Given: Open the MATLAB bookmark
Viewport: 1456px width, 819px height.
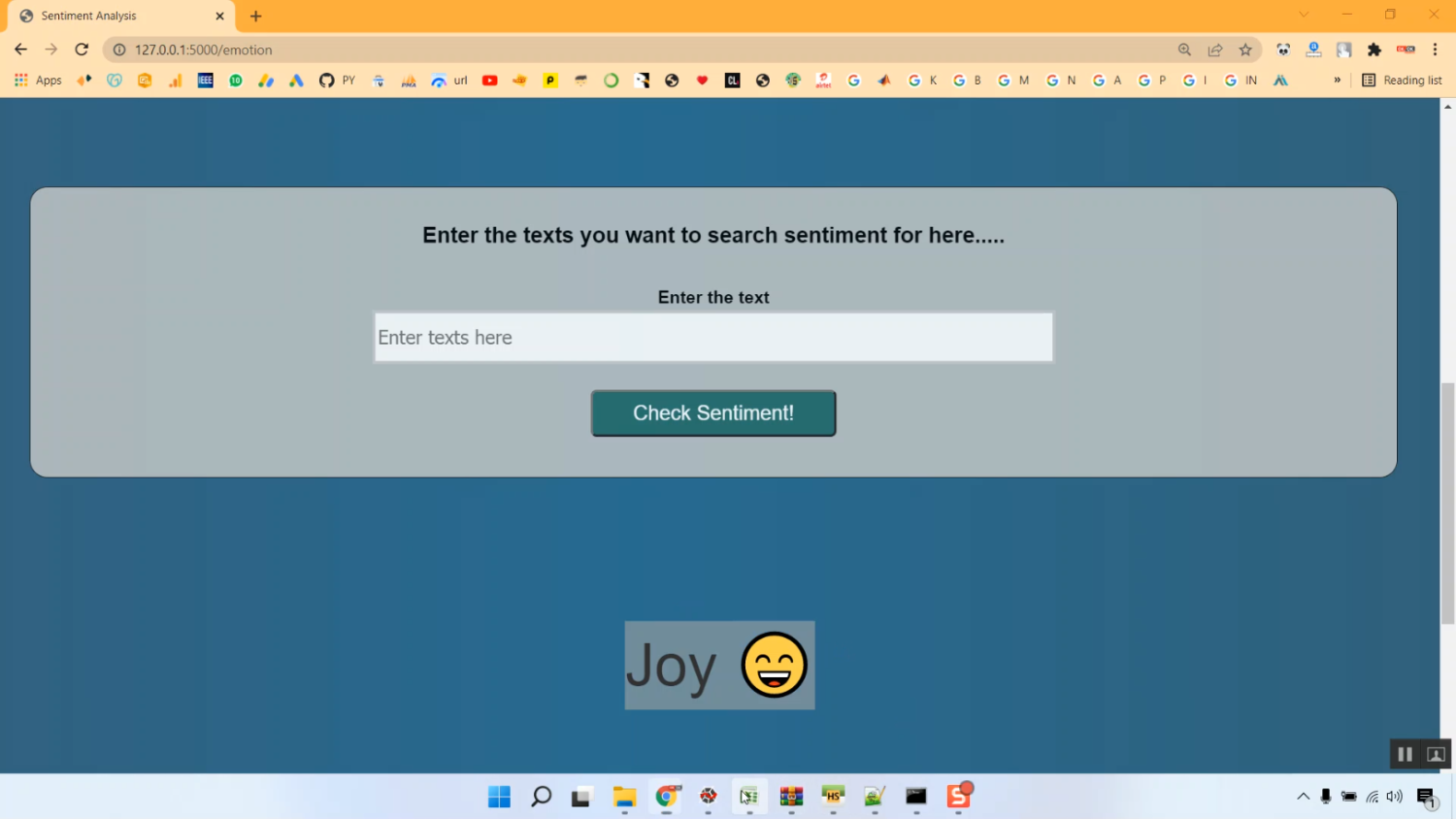Looking at the screenshot, I should [x=884, y=80].
